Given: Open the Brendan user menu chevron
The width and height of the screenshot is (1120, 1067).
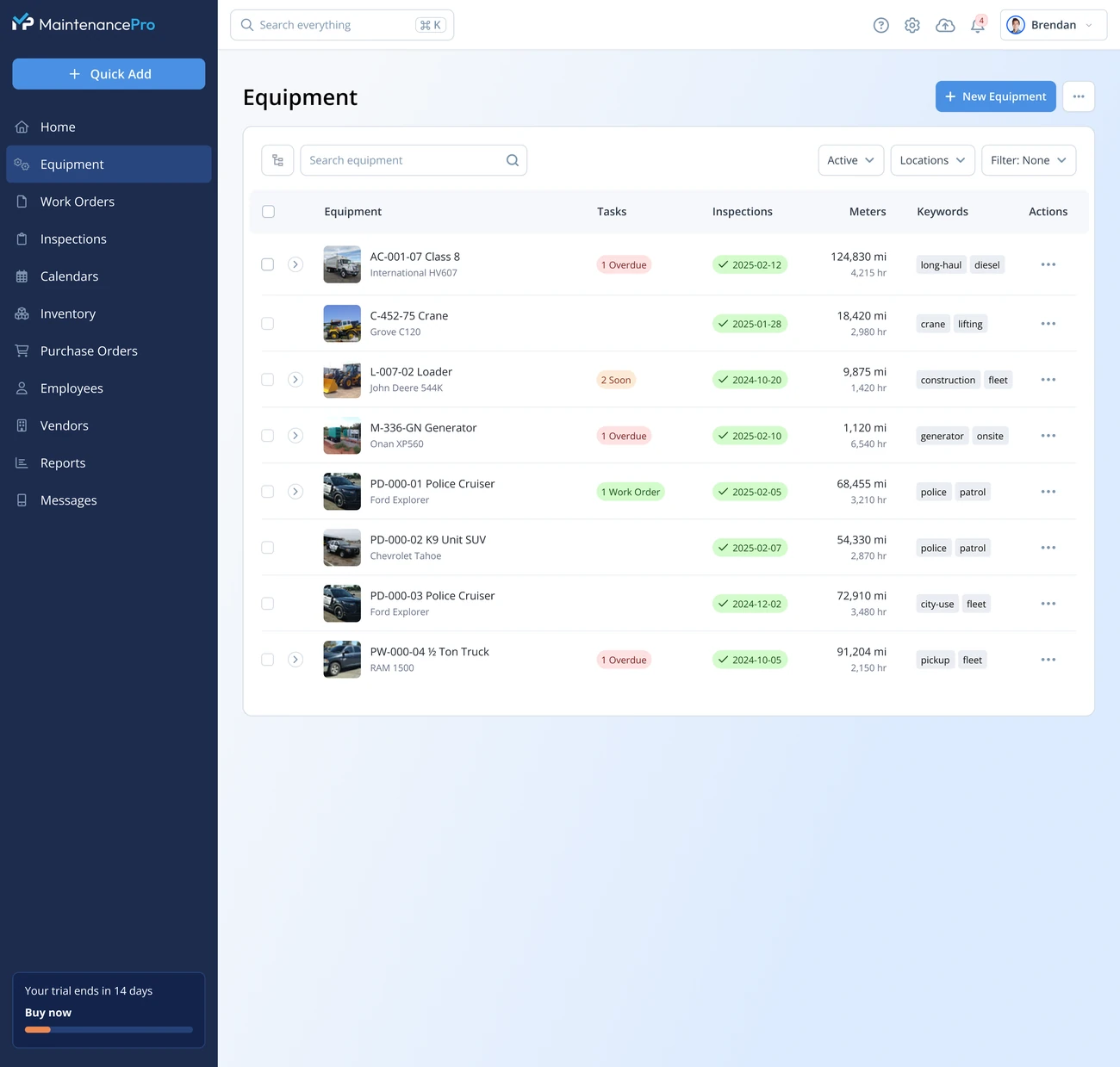Looking at the screenshot, I should coord(1089,25).
